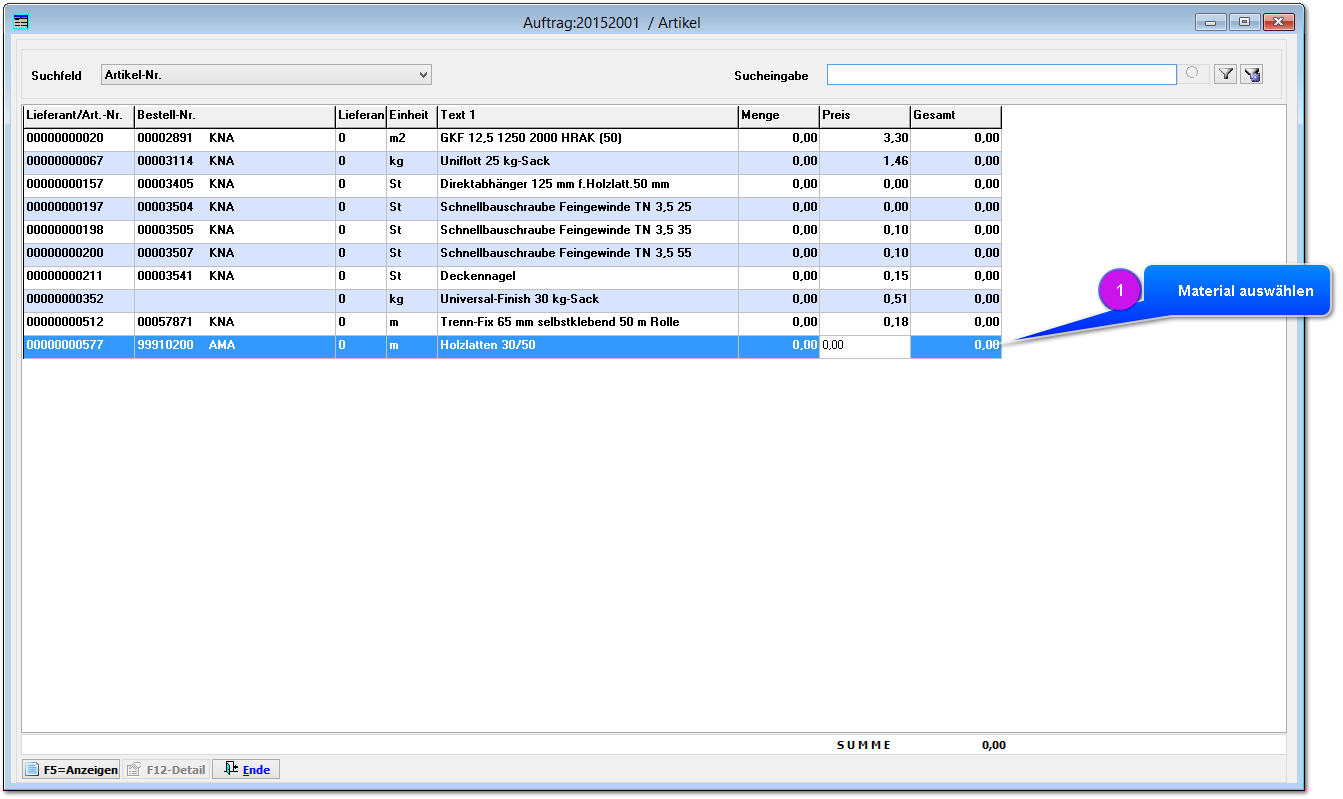
Task: Click the Einheit column header
Action: tap(412, 116)
